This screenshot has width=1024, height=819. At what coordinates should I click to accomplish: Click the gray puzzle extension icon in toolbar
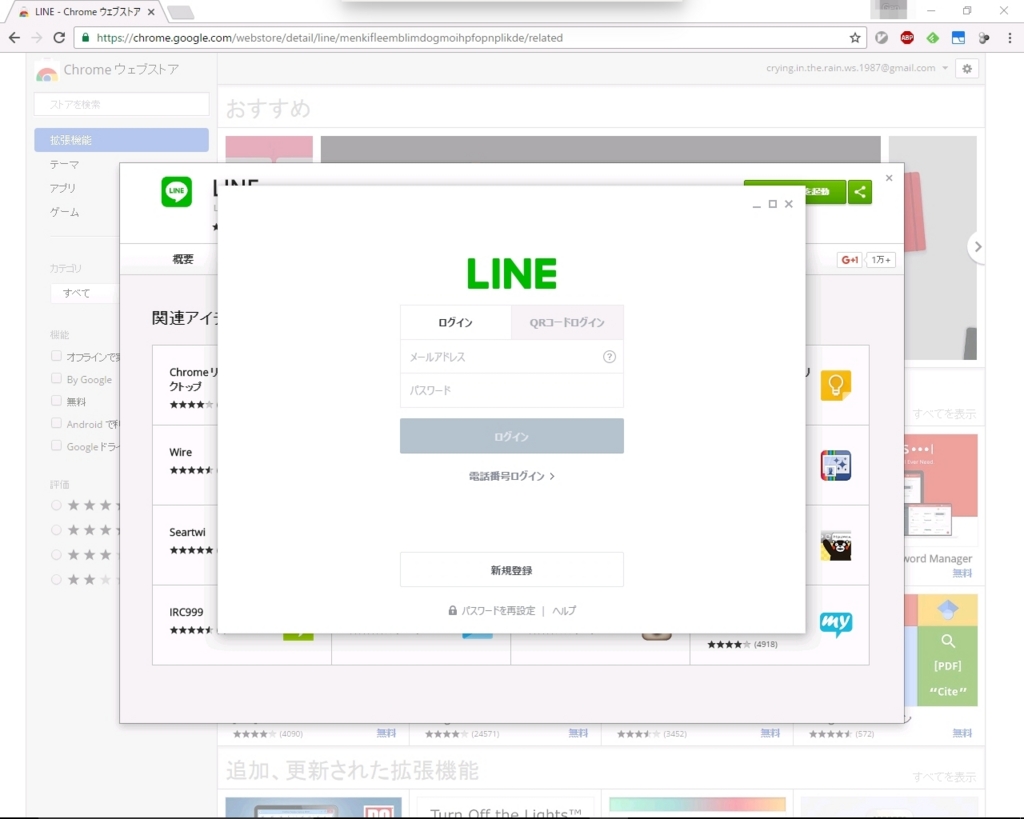(x=984, y=38)
